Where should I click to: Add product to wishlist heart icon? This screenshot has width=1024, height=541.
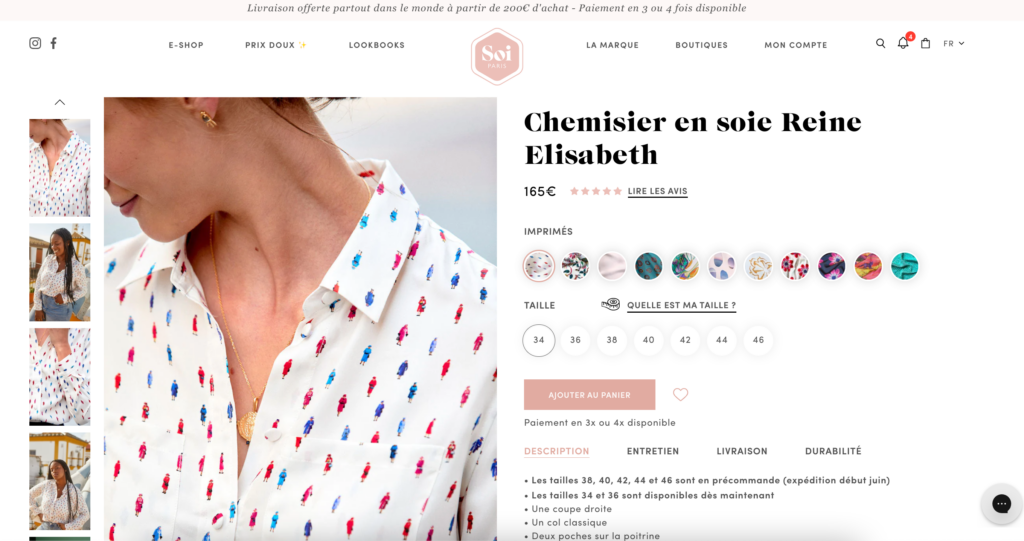[680, 394]
